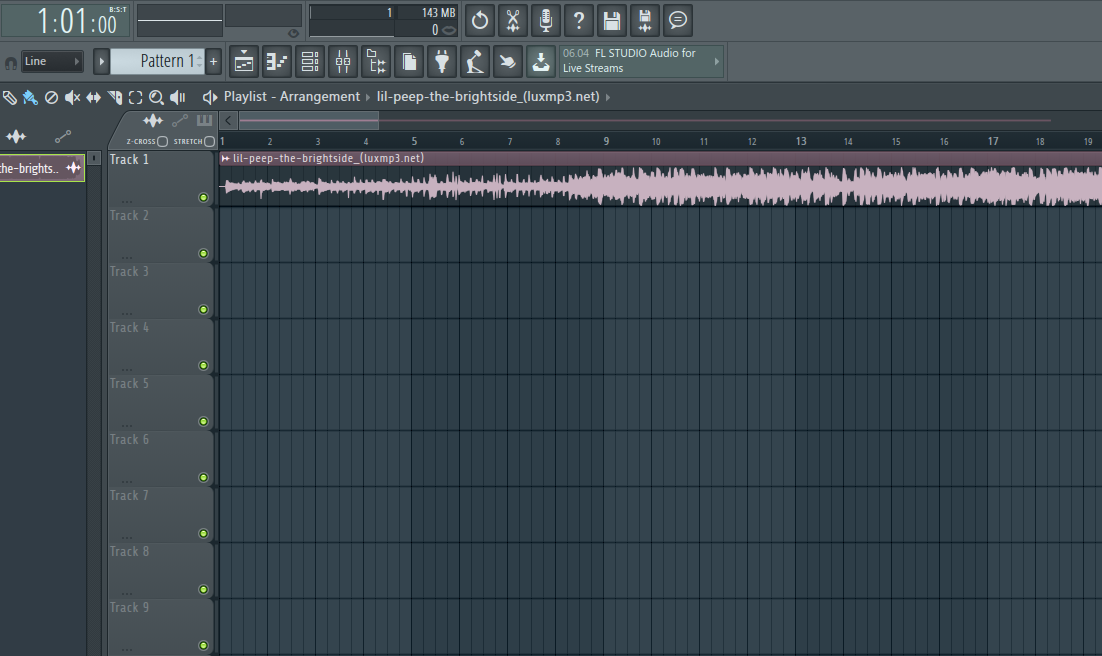1102x656 pixels.
Task: Select the Delete tool
Action: coord(51,98)
